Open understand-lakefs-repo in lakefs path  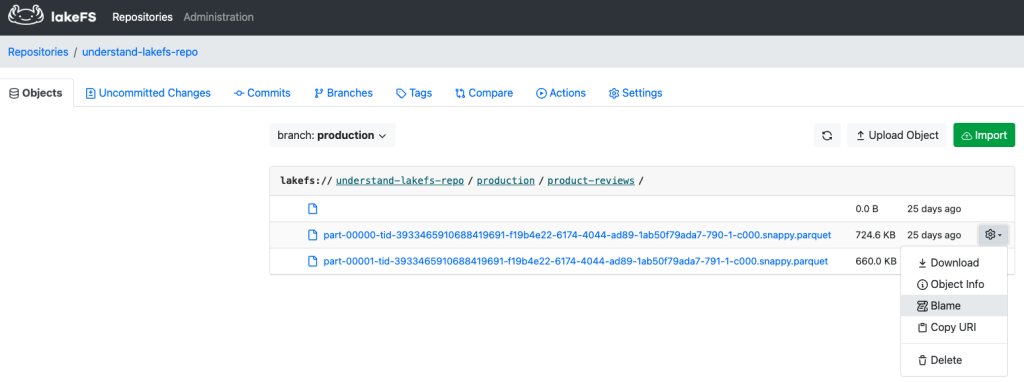pyautogui.click(x=400, y=181)
